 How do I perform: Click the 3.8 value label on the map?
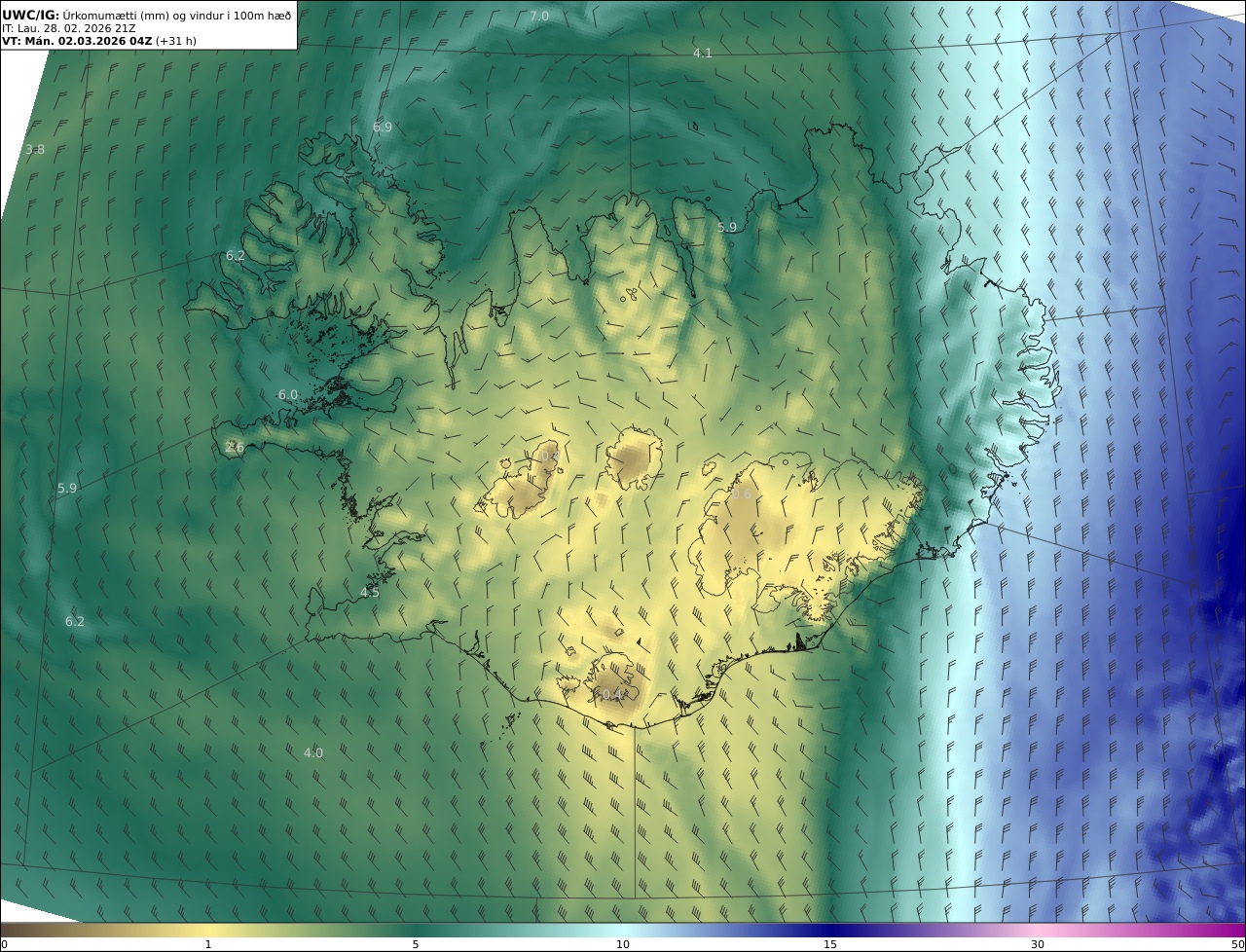point(35,150)
